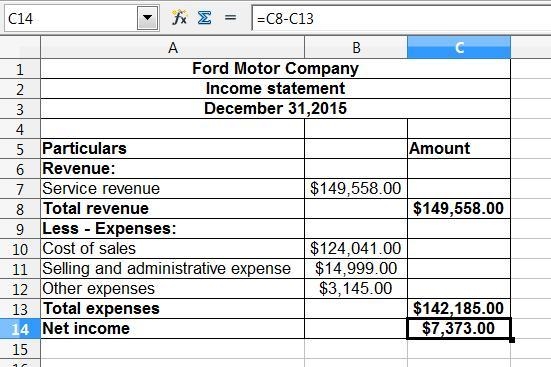Screen dimensions: 551x367
Task: Click the Ford Motor Company title cell
Action: [276, 69]
